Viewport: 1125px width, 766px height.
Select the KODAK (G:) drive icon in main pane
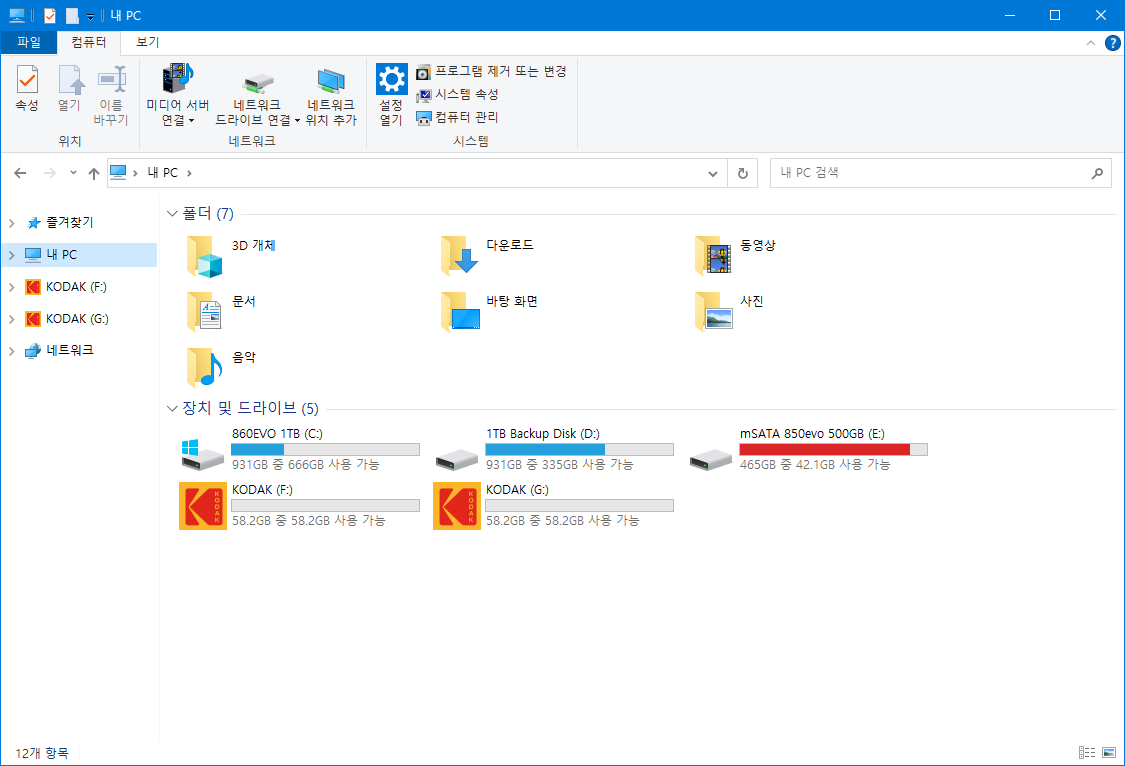click(457, 506)
